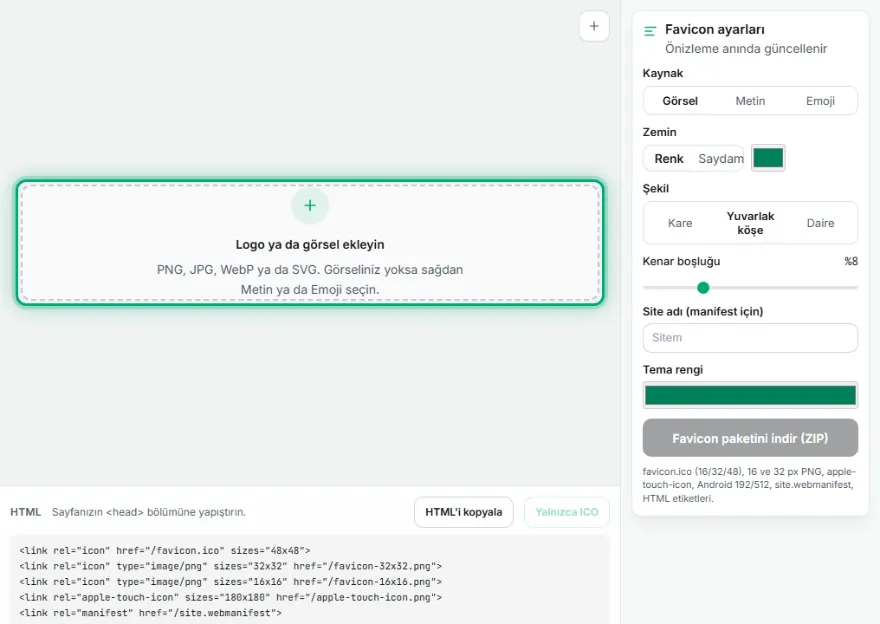The image size is (880, 624).
Task: Open the Tema rengi color picker
Action: coord(750,395)
